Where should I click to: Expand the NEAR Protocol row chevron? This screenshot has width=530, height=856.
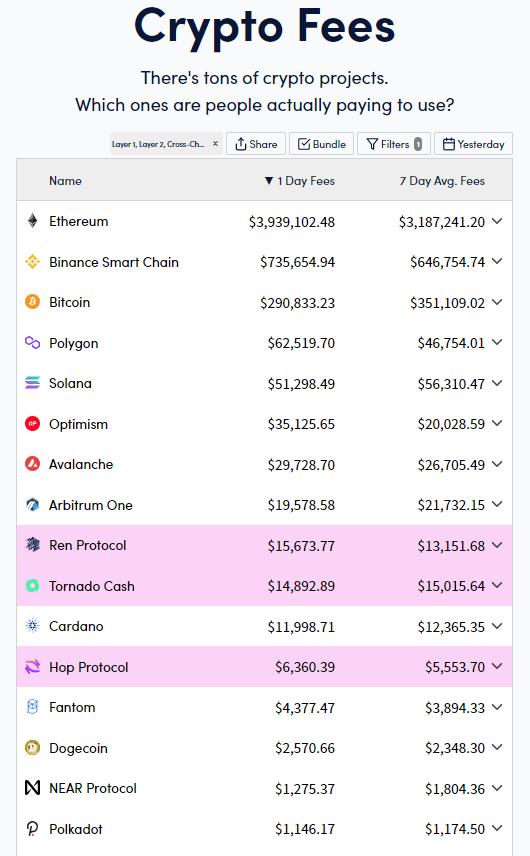click(497, 788)
